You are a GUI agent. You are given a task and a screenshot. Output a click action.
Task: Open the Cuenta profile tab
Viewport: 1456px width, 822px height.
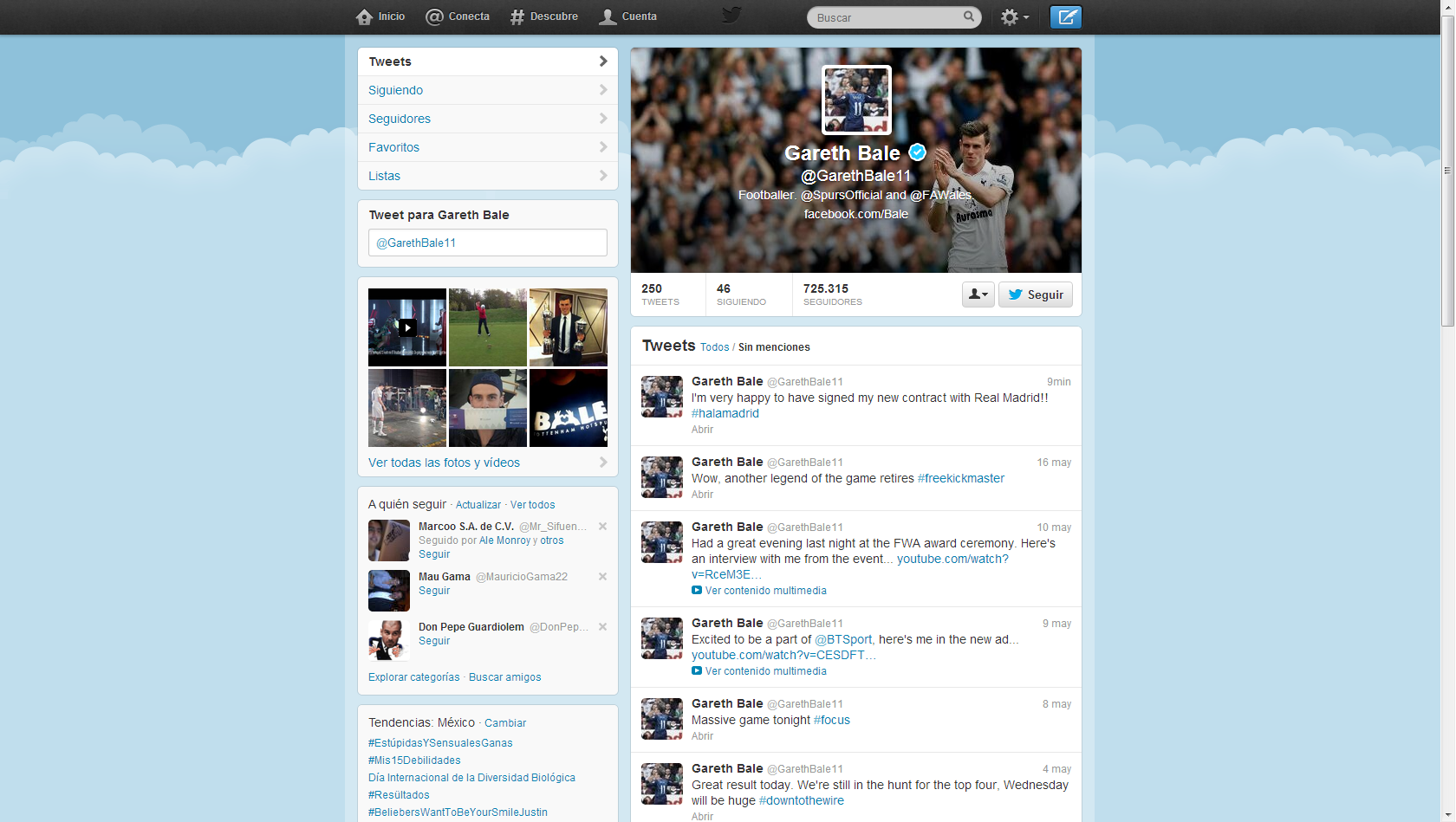coord(628,16)
